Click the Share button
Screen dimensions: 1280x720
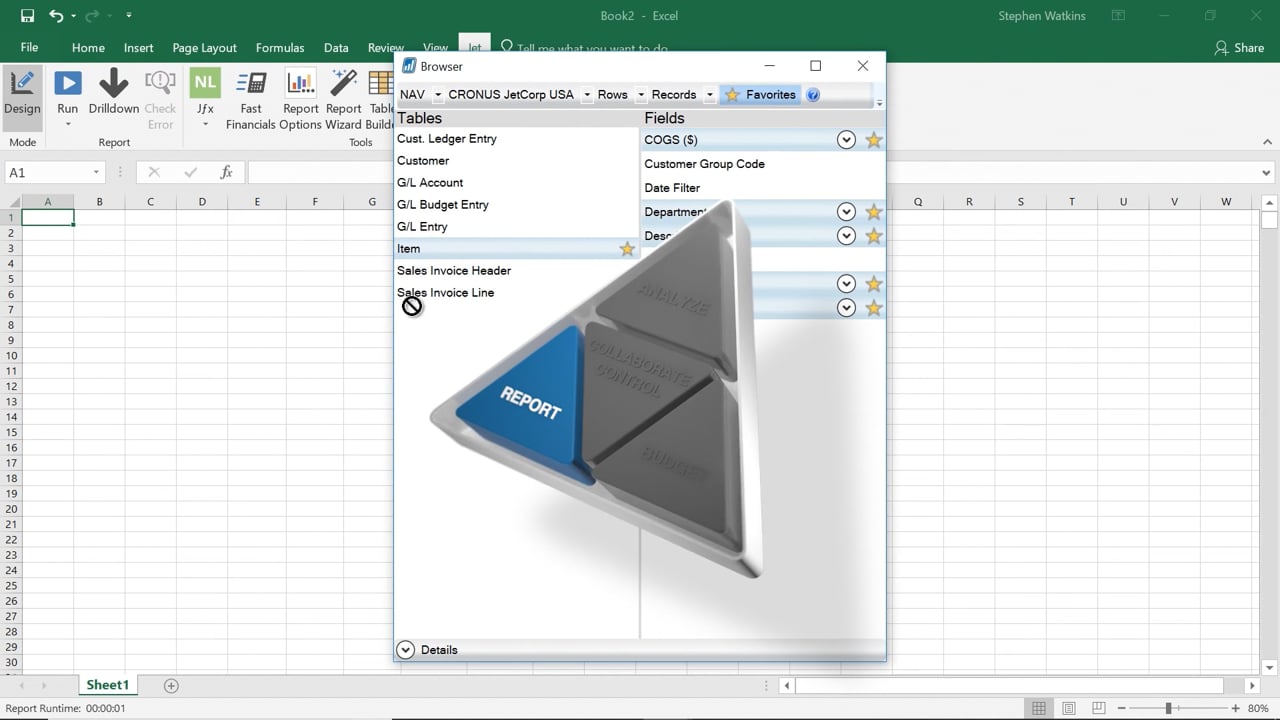click(x=1239, y=47)
